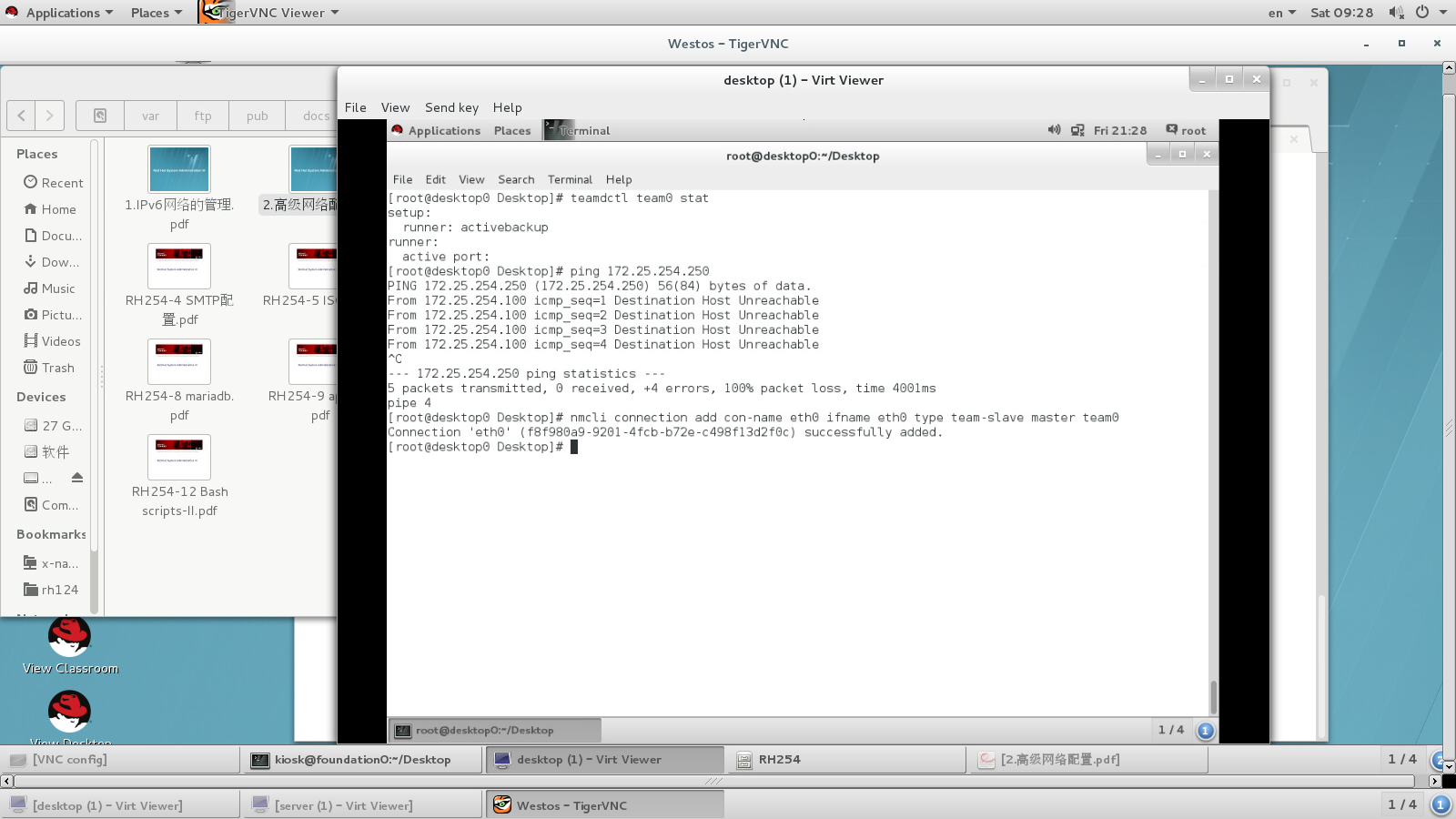Open x-na... bookmark
Image resolution: width=1456 pixels, height=819 pixels.
(53, 563)
